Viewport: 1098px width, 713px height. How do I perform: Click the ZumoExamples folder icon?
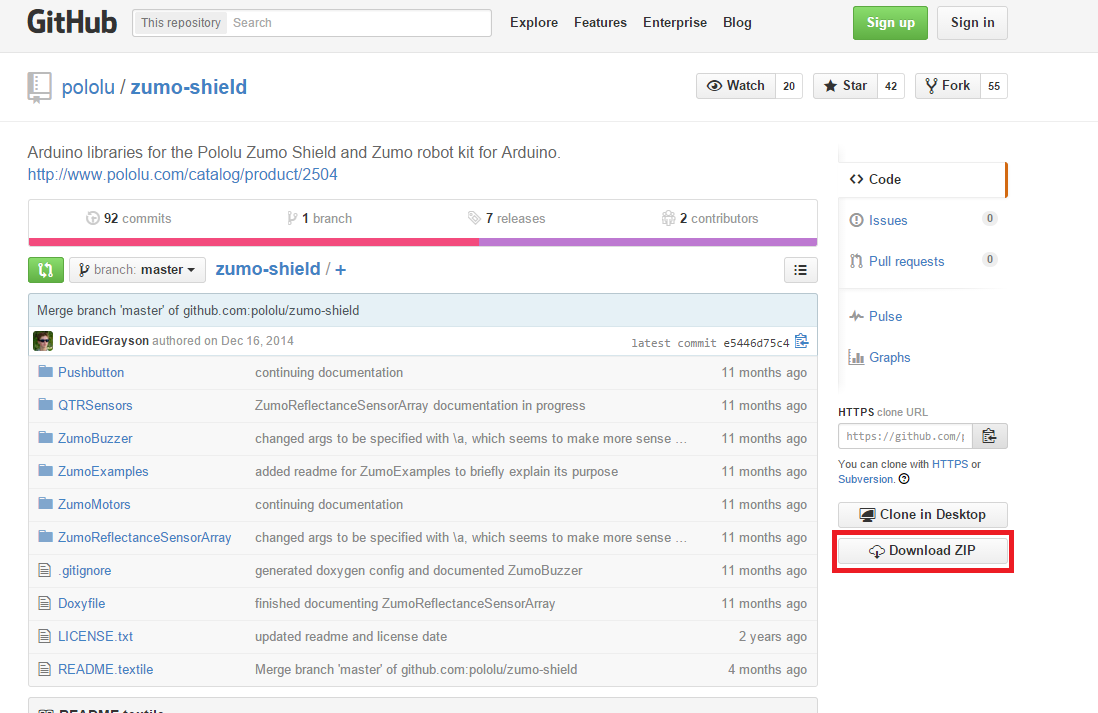[46, 470]
